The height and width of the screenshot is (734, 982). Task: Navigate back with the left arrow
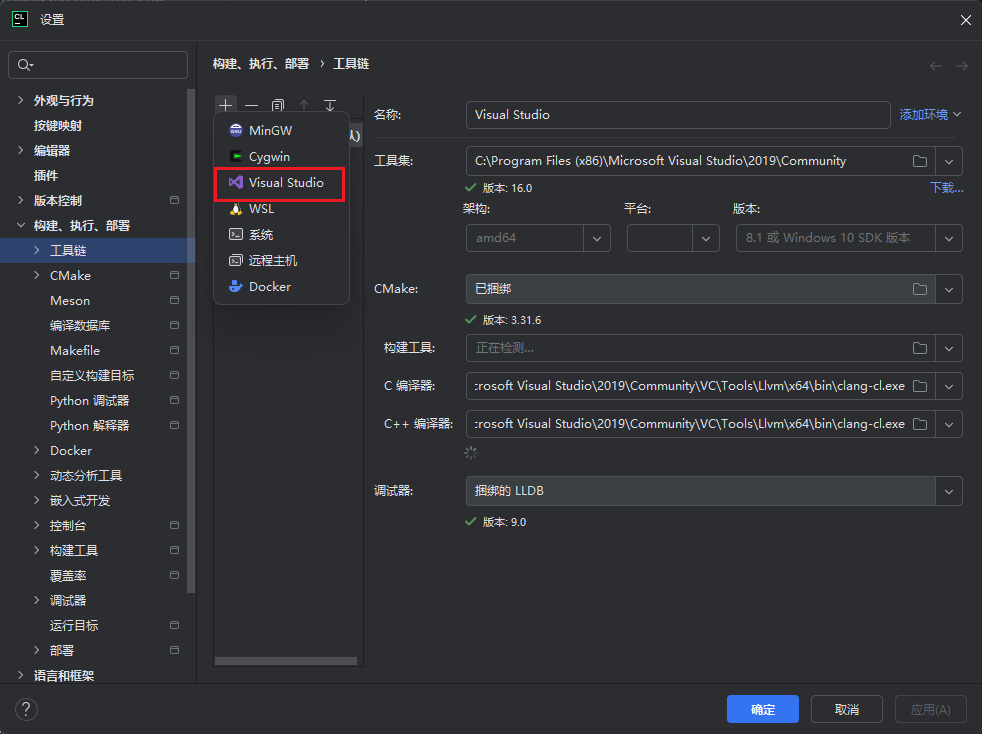pyautogui.click(x=936, y=65)
